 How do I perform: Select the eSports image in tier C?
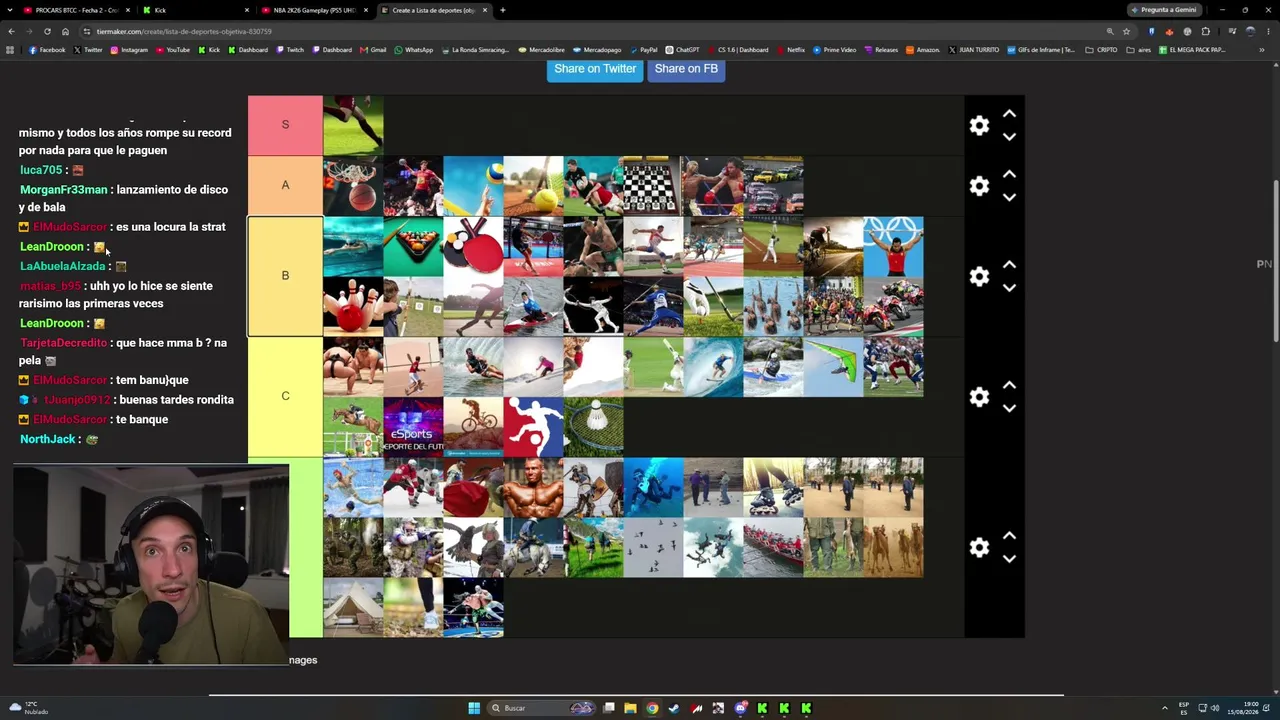click(x=413, y=427)
